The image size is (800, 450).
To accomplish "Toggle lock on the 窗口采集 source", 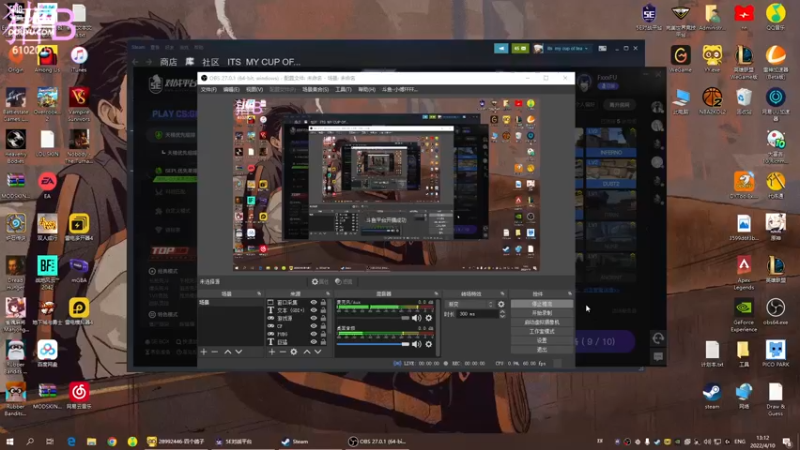I will (x=323, y=303).
